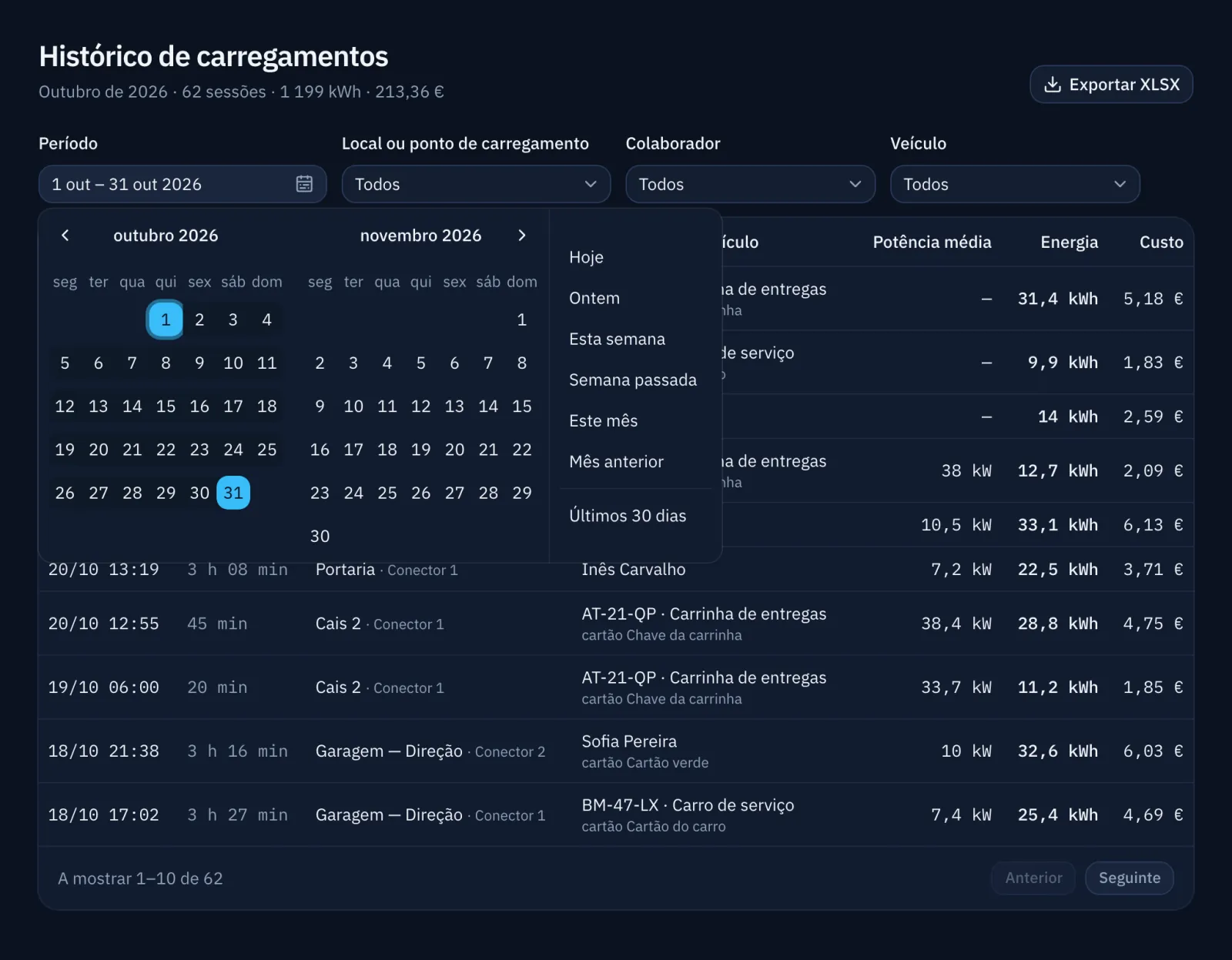
Task: Open the Colaborador dropdown
Action: (750, 184)
